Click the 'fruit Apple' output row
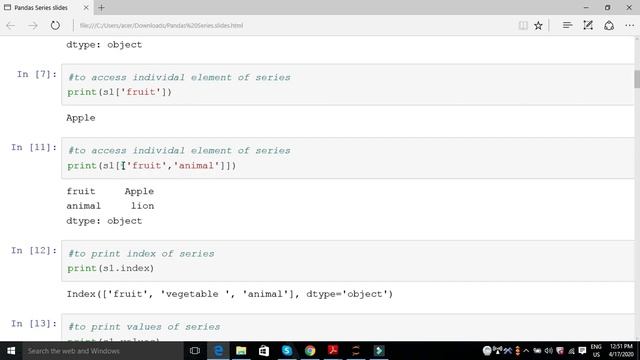Viewport: 640px width, 360px height. point(110,191)
